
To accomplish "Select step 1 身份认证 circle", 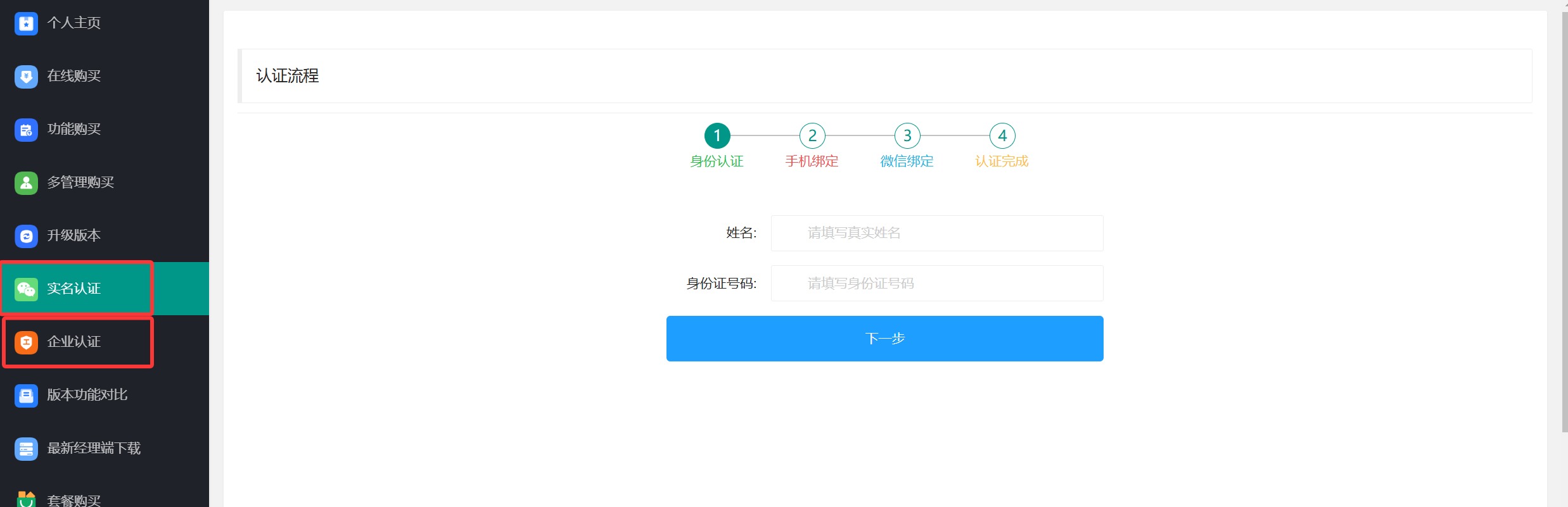I will [717, 135].
